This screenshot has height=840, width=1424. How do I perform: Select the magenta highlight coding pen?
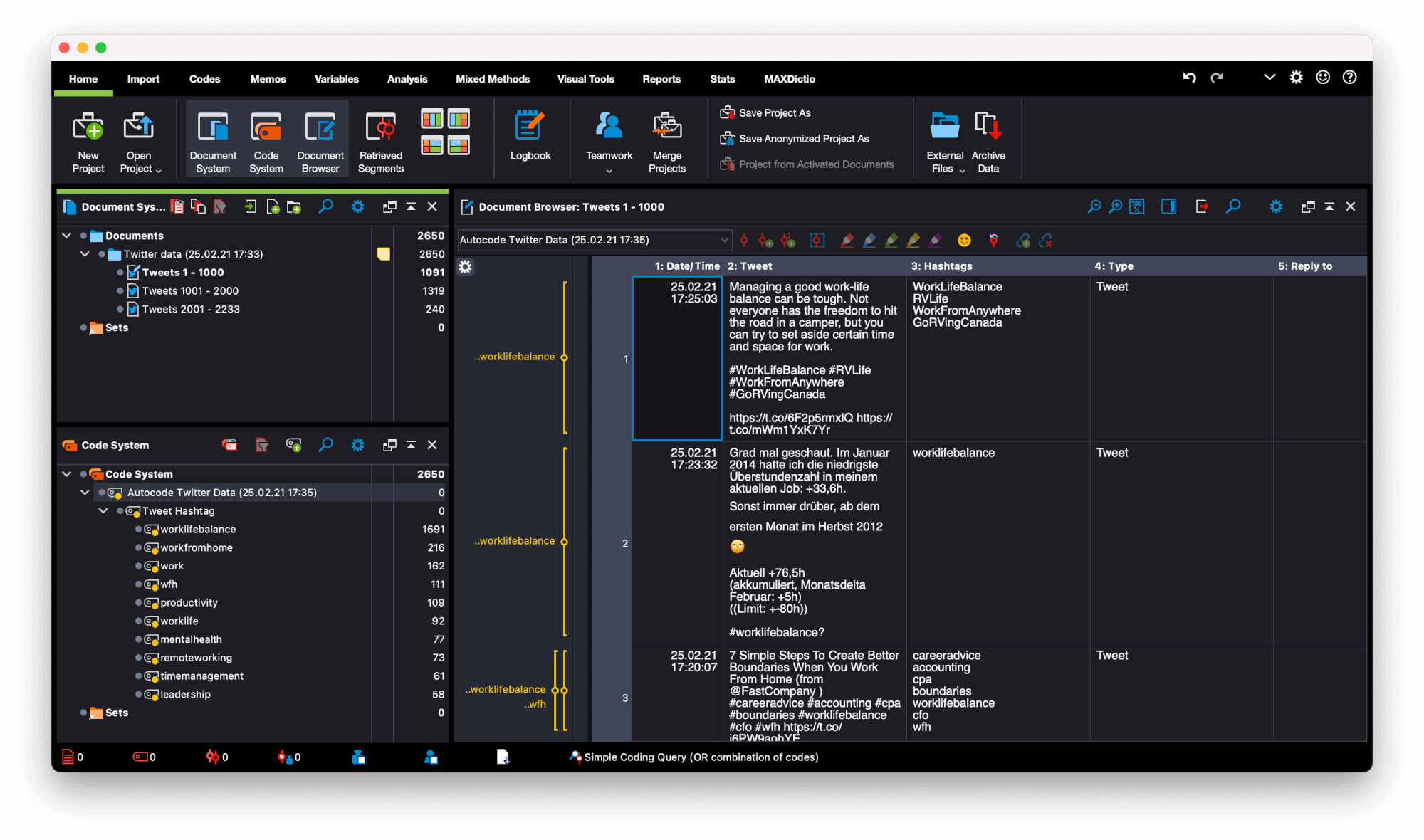pyautogui.click(x=936, y=241)
